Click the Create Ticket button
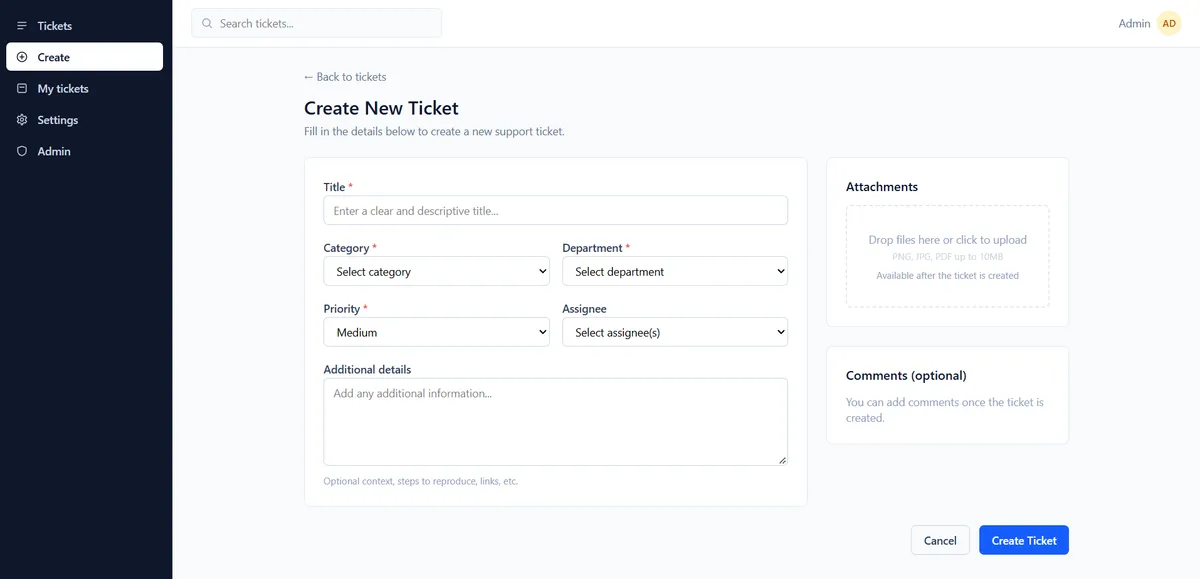 (x=1024, y=540)
